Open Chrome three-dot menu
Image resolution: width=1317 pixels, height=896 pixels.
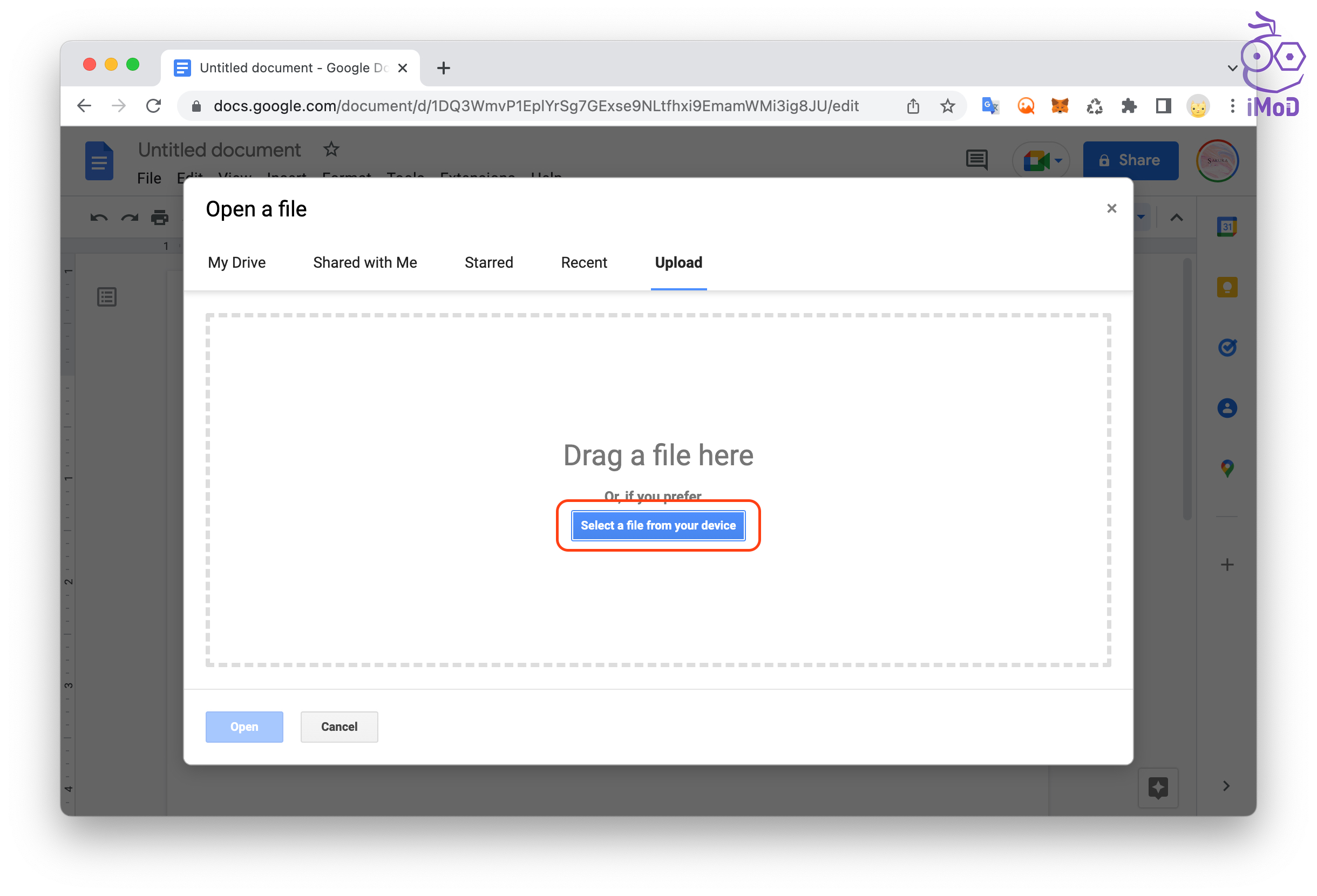tap(1232, 106)
